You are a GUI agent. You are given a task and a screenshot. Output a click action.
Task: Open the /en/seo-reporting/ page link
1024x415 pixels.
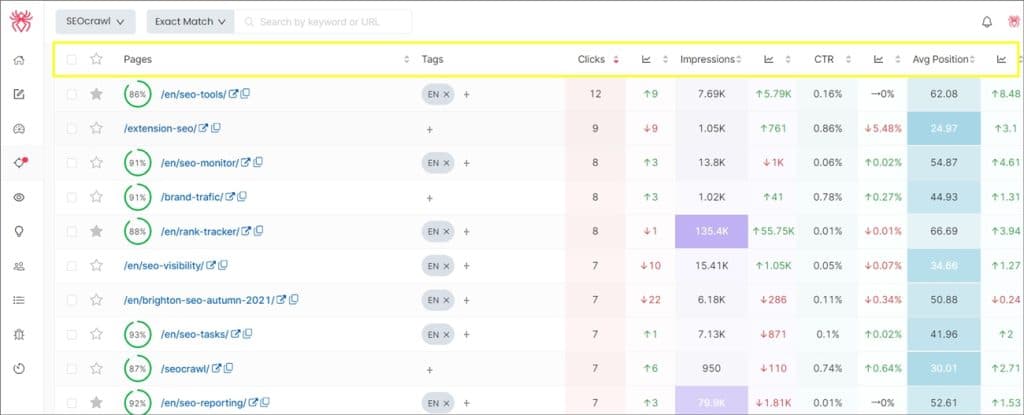coord(203,403)
